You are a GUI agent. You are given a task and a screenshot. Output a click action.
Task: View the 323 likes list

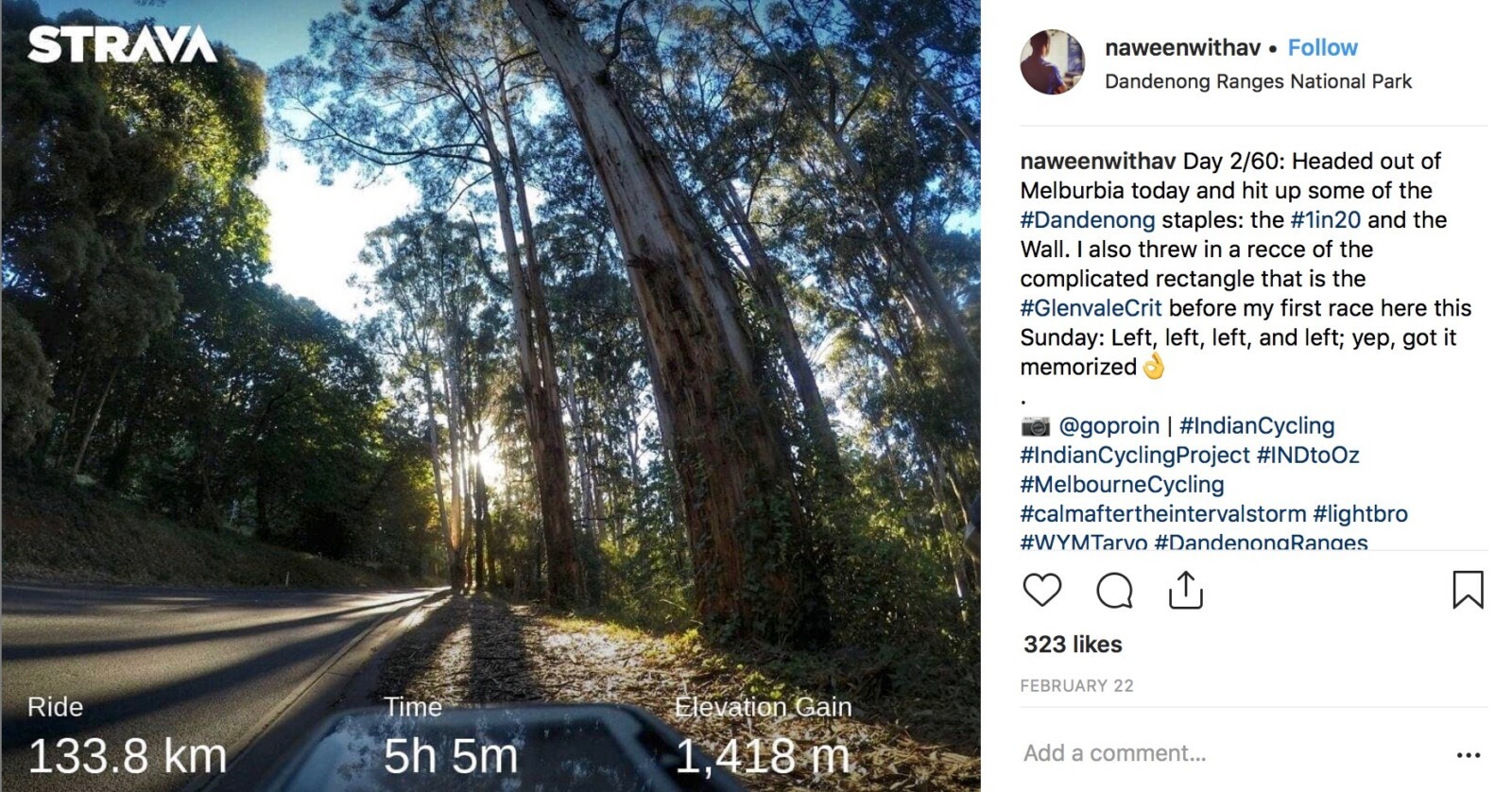pyautogui.click(x=1073, y=645)
